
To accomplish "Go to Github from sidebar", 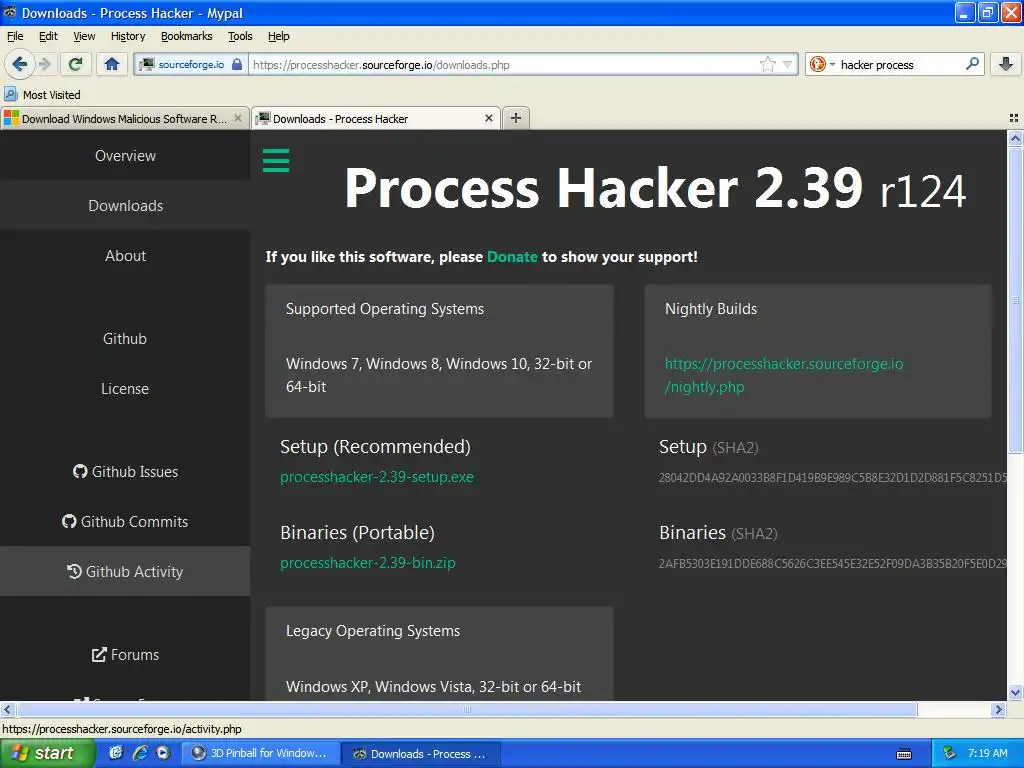I will (x=125, y=338).
